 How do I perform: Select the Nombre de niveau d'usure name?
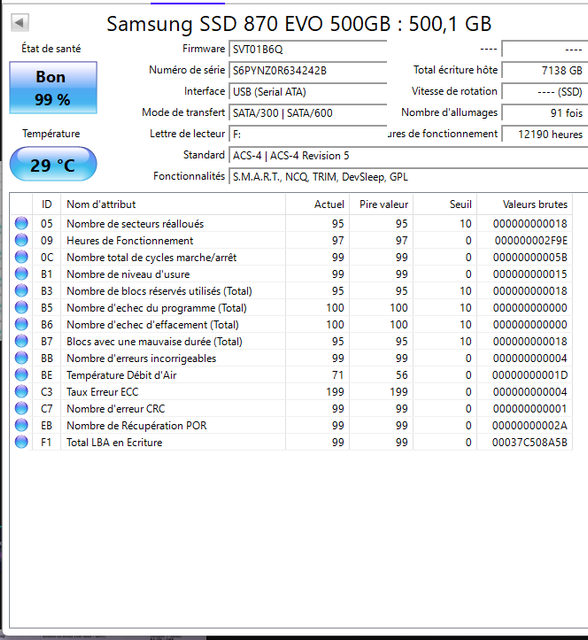(x=128, y=274)
